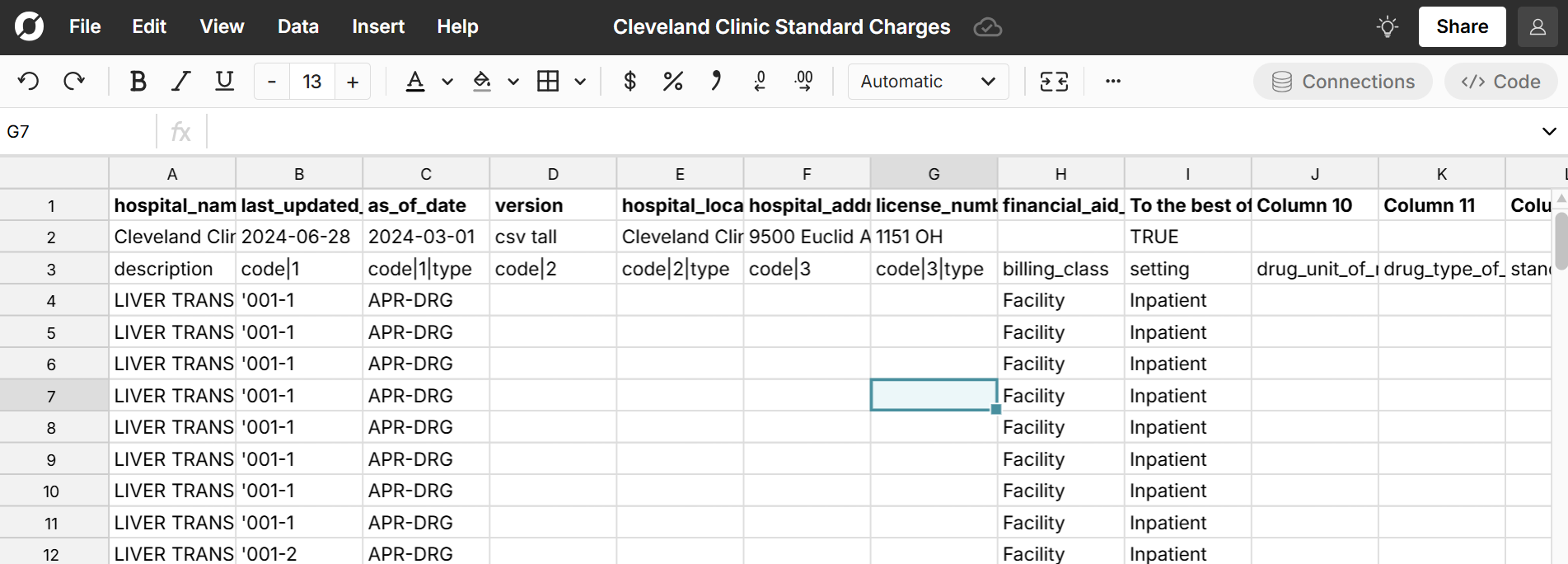This screenshot has height=564, width=1568.
Task: Toggle bold formatting
Action: pos(138,81)
